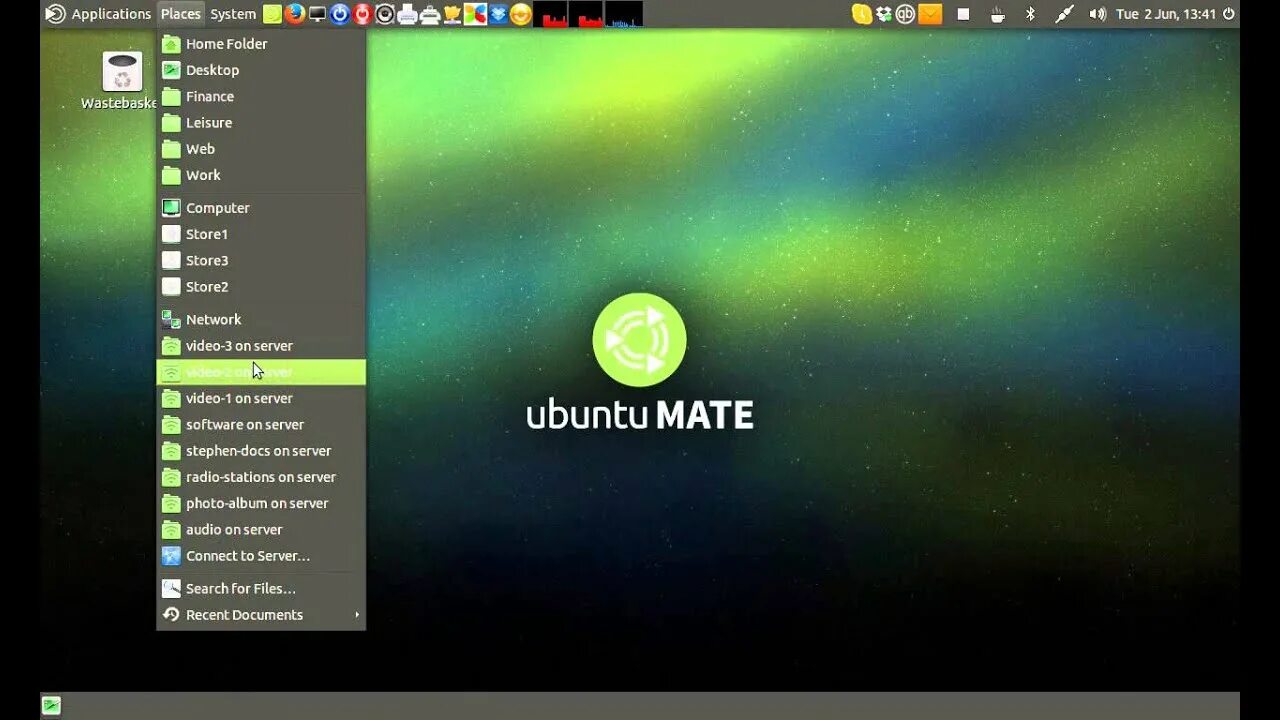Open video-1 on server share
1280x720 pixels.
point(261,398)
